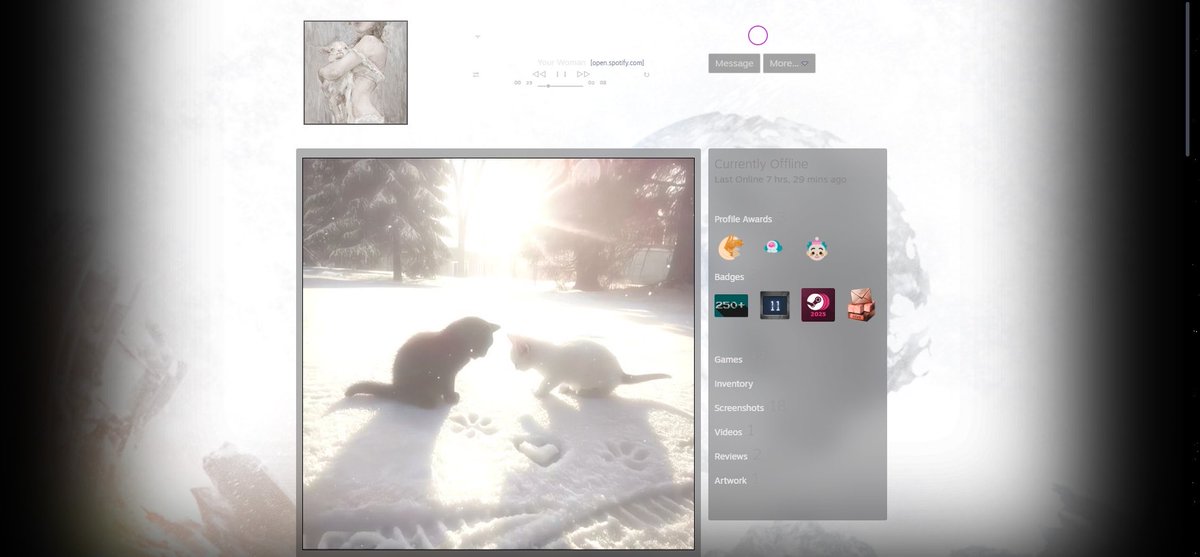Open the Steam 2025 badge
Viewport: 1200px width, 557px height.
click(x=818, y=305)
